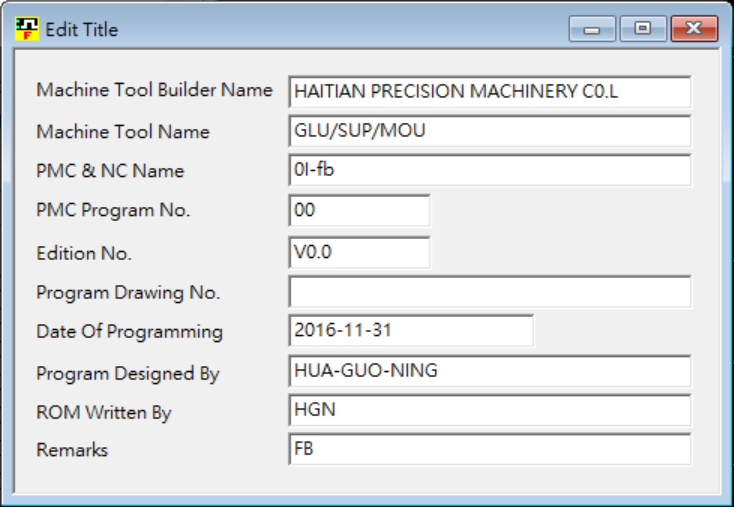Image resolution: width=734 pixels, height=507 pixels.
Task: Minimize the Edit Title window
Action: [x=592, y=30]
